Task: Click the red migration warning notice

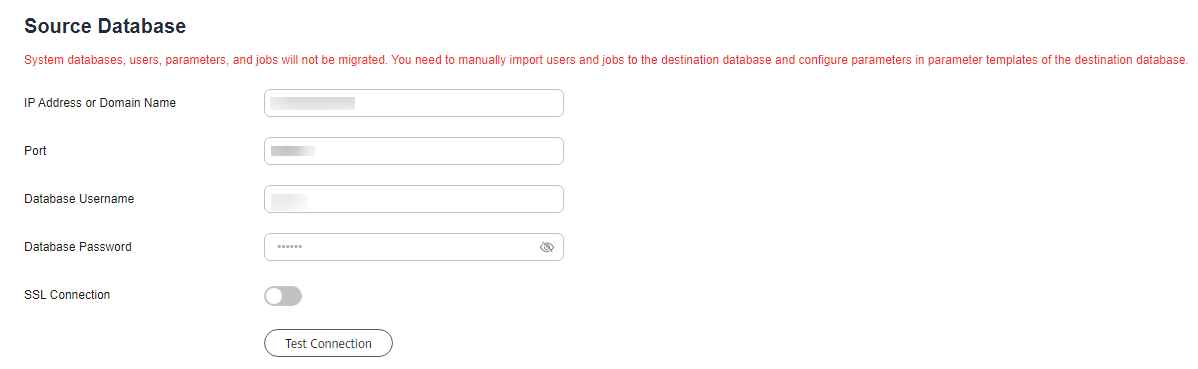Action: pos(607,60)
